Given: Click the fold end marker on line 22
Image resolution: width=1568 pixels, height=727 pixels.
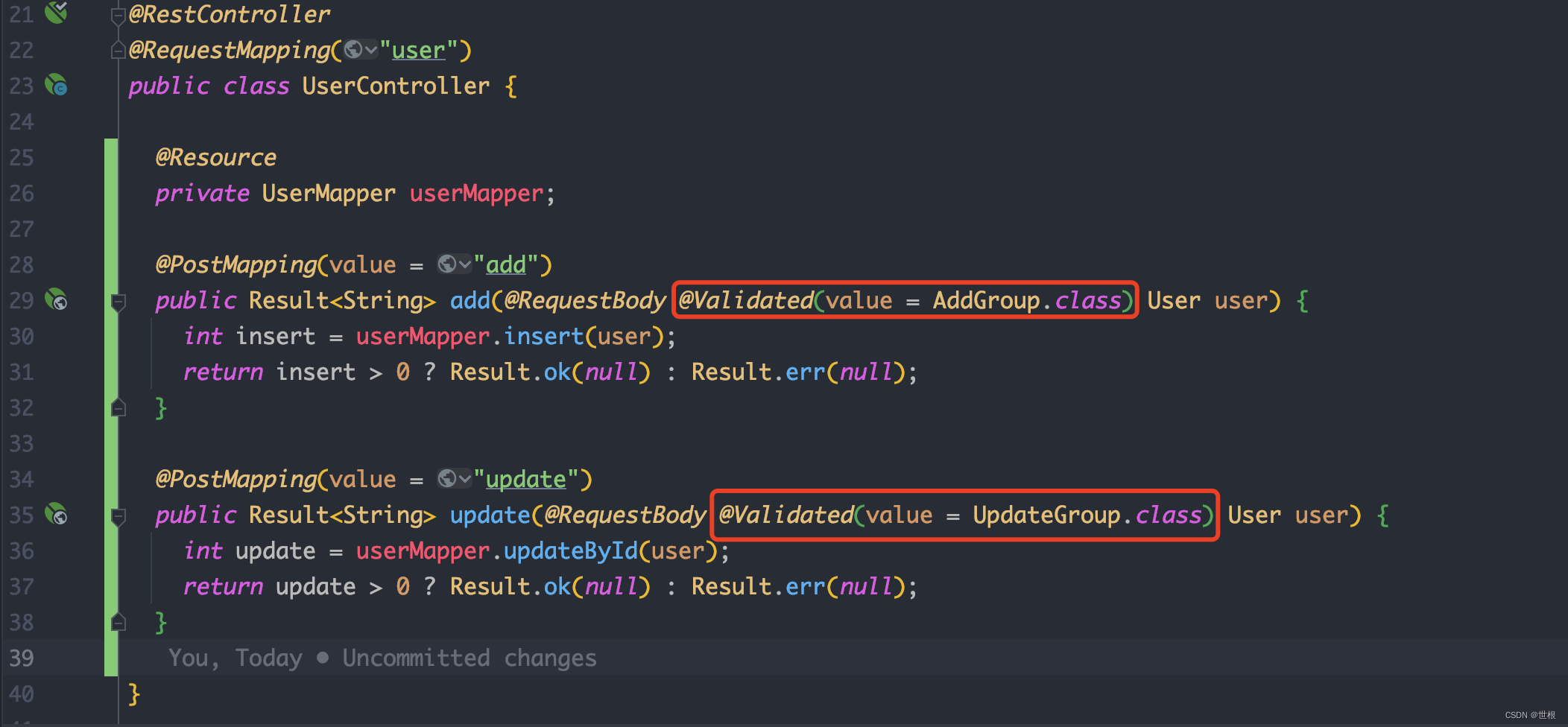Looking at the screenshot, I should 118,50.
